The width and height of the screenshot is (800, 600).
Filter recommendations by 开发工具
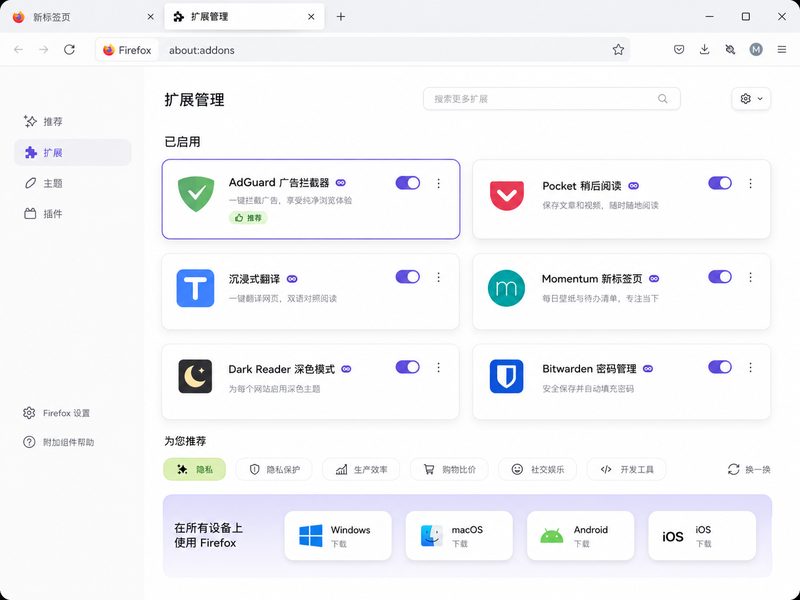point(627,469)
